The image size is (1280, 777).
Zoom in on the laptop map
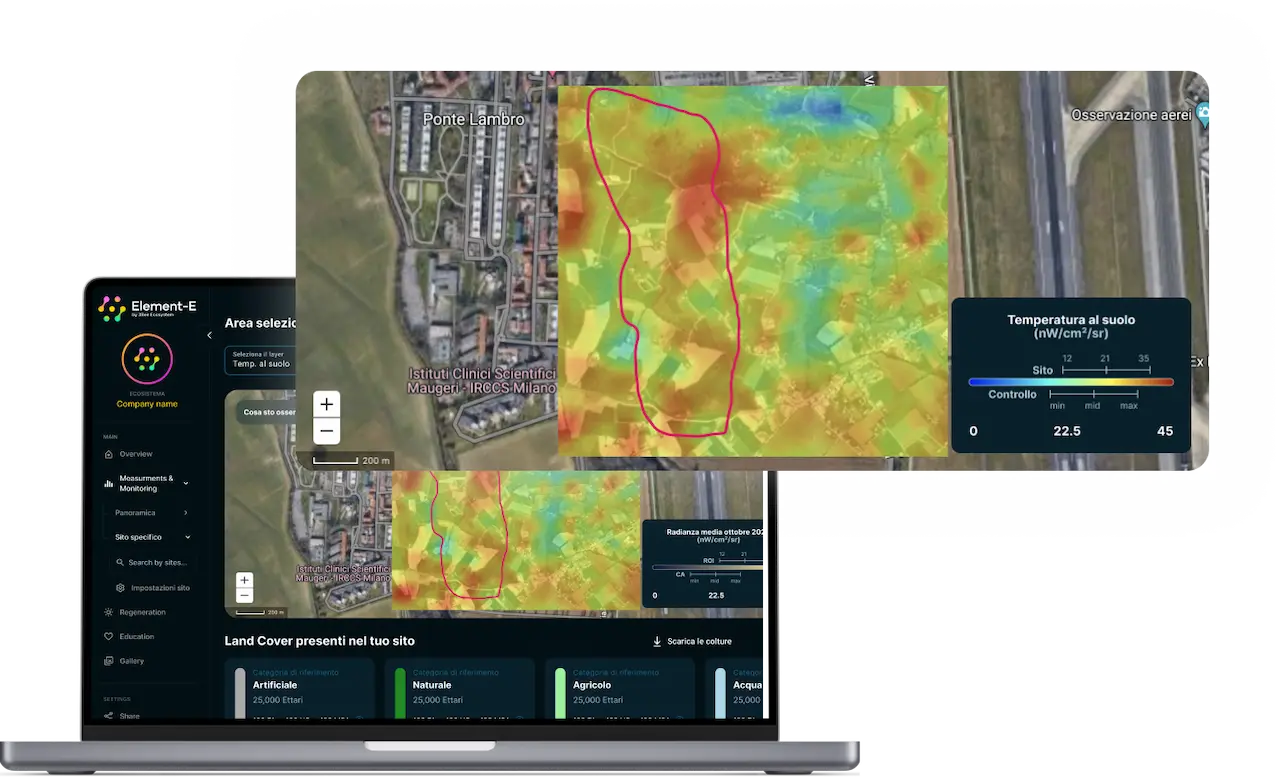tap(245, 580)
